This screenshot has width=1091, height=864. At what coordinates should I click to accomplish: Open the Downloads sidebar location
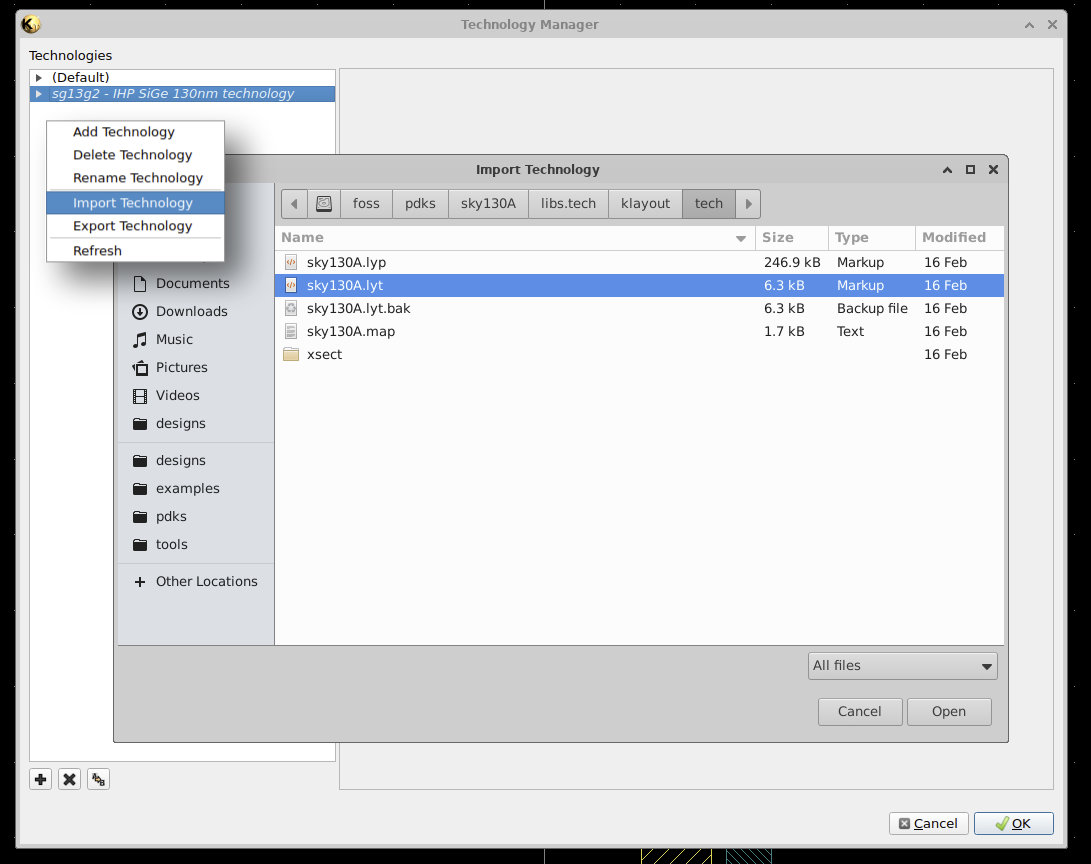pos(191,311)
